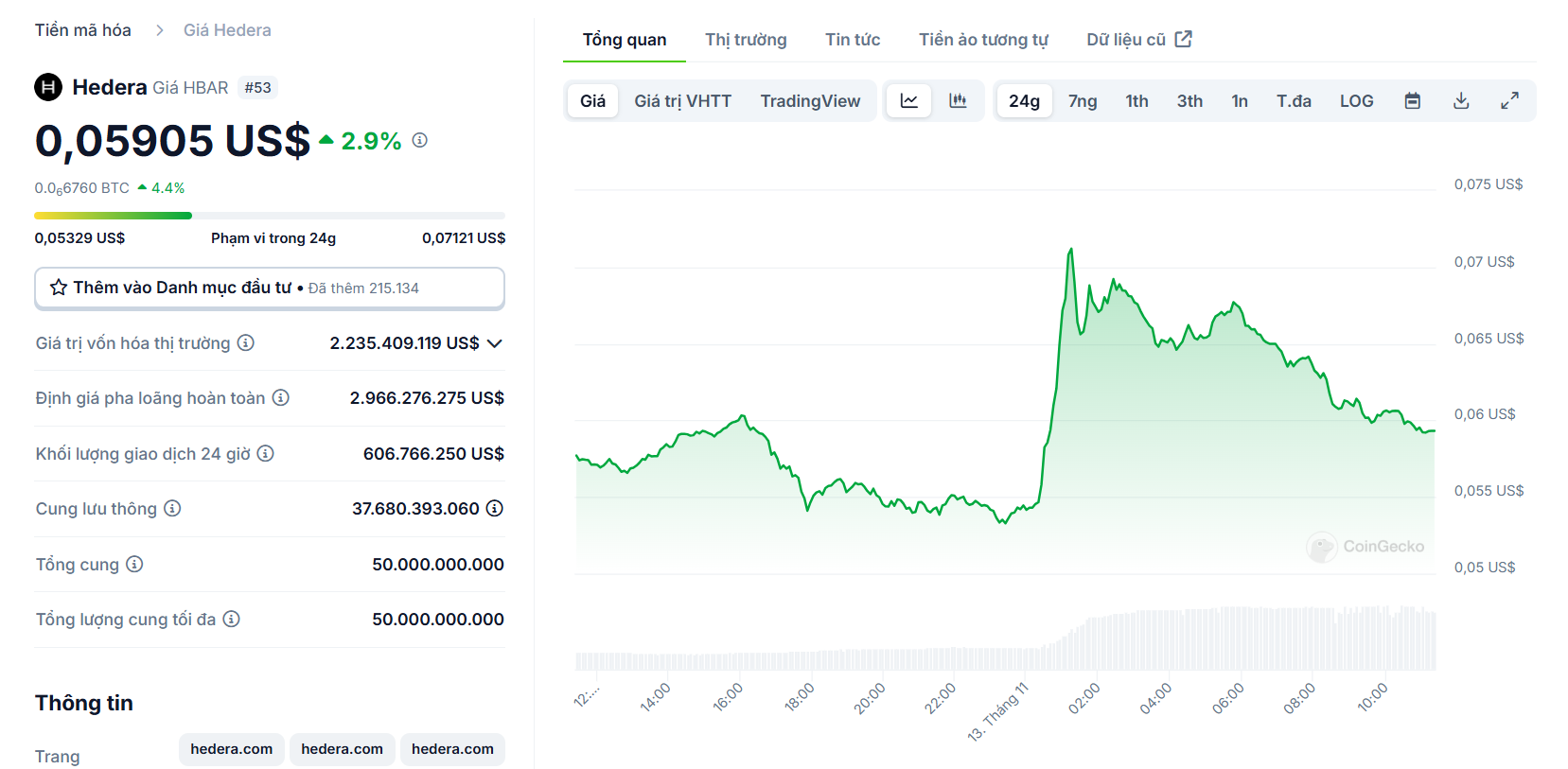Click Giá Hedera breadcrumb

227,30
